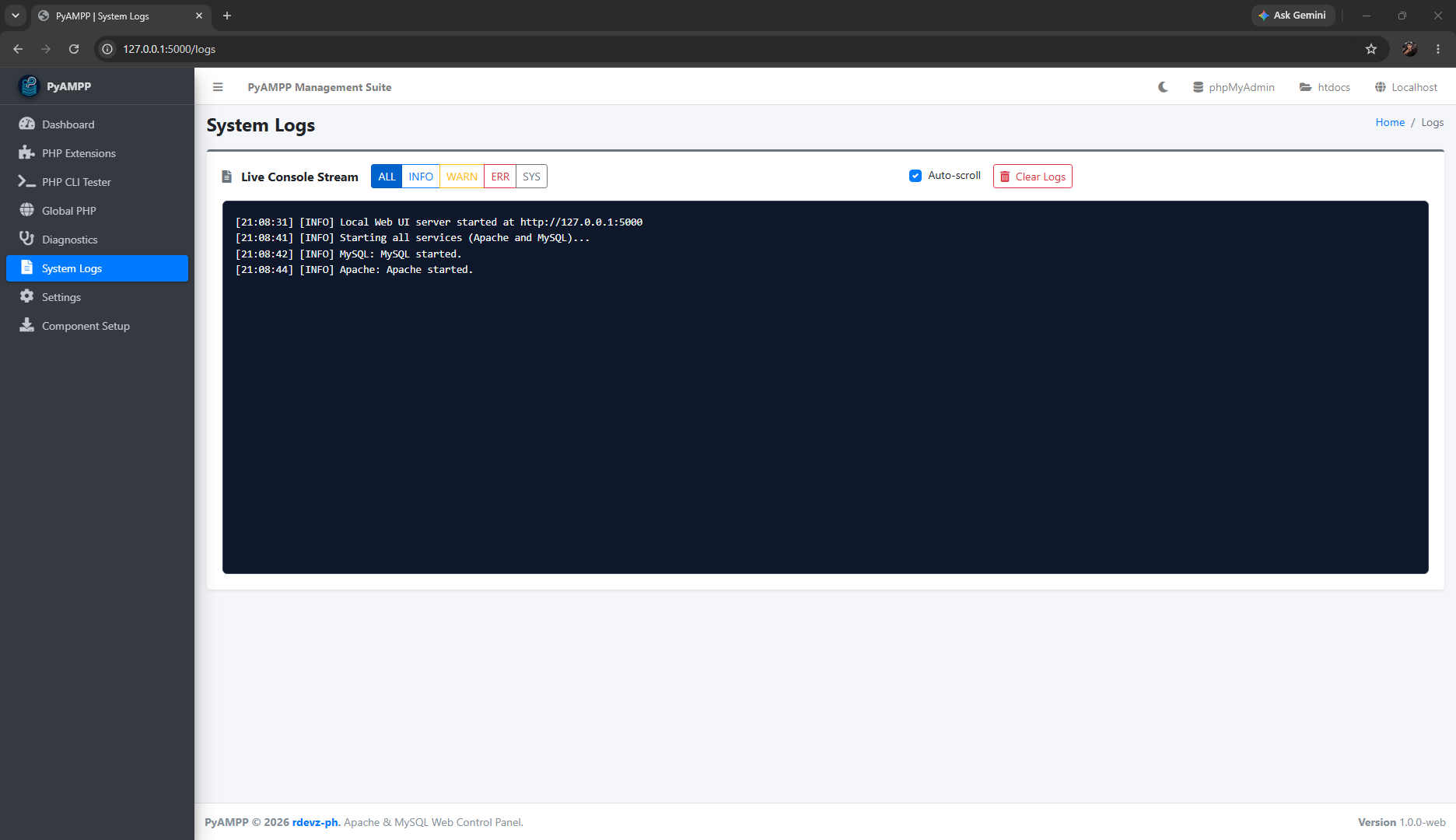Click the System Logs document icon
1456x840 pixels.
[27, 268]
